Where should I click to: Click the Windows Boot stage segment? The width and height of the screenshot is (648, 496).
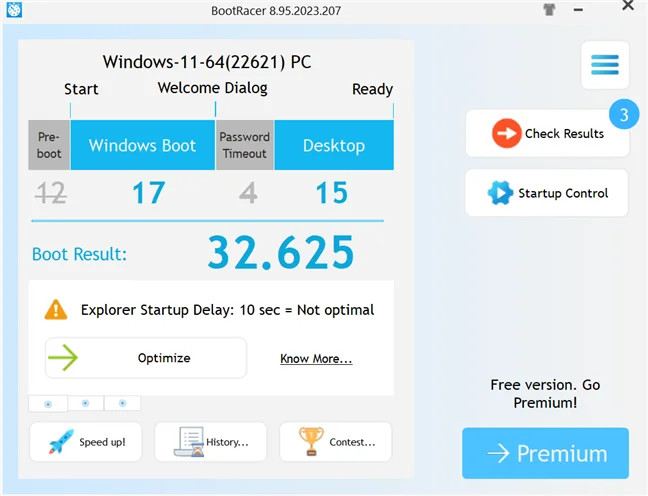pyautogui.click(x=143, y=145)
